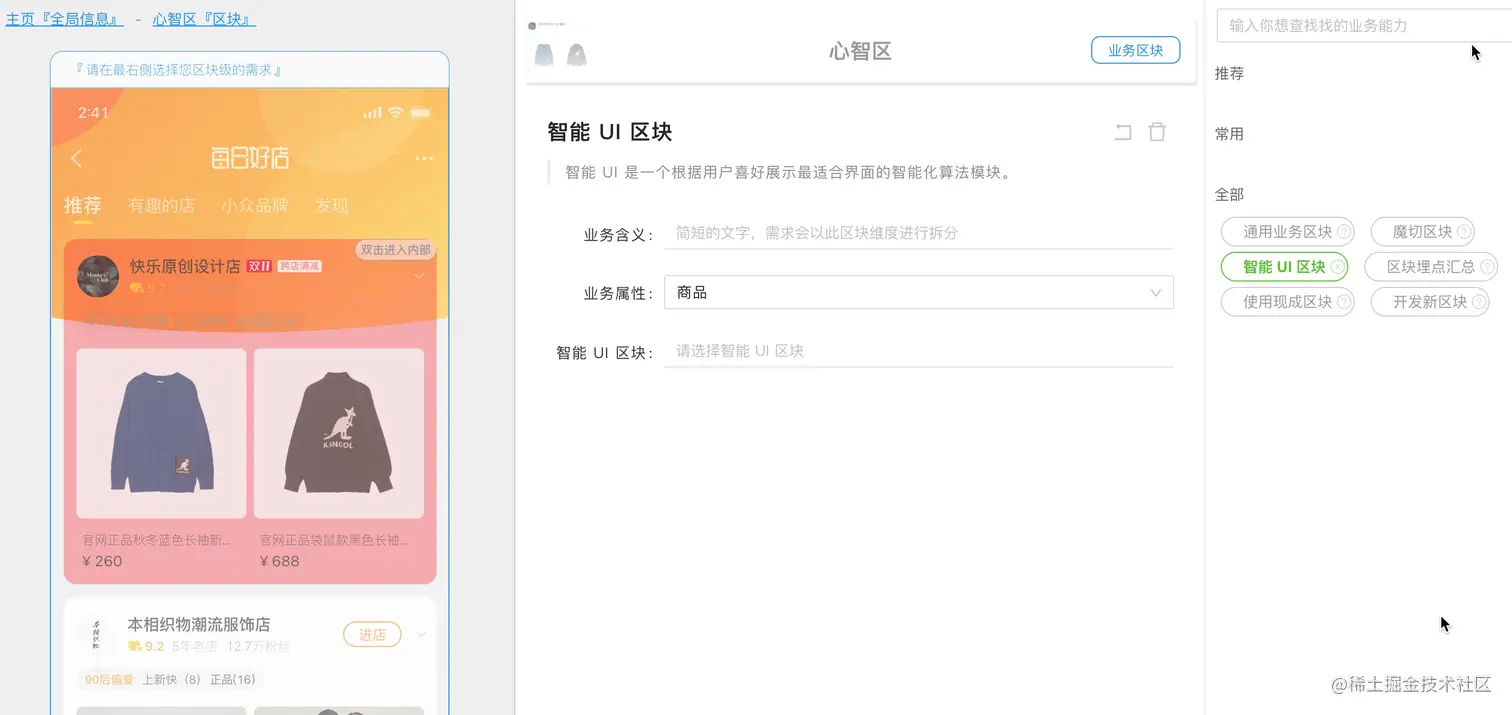Click the help icon on 通用业务区块 tag
The height and width of the screenshot is (715, 1512).
click(1344, 232)
